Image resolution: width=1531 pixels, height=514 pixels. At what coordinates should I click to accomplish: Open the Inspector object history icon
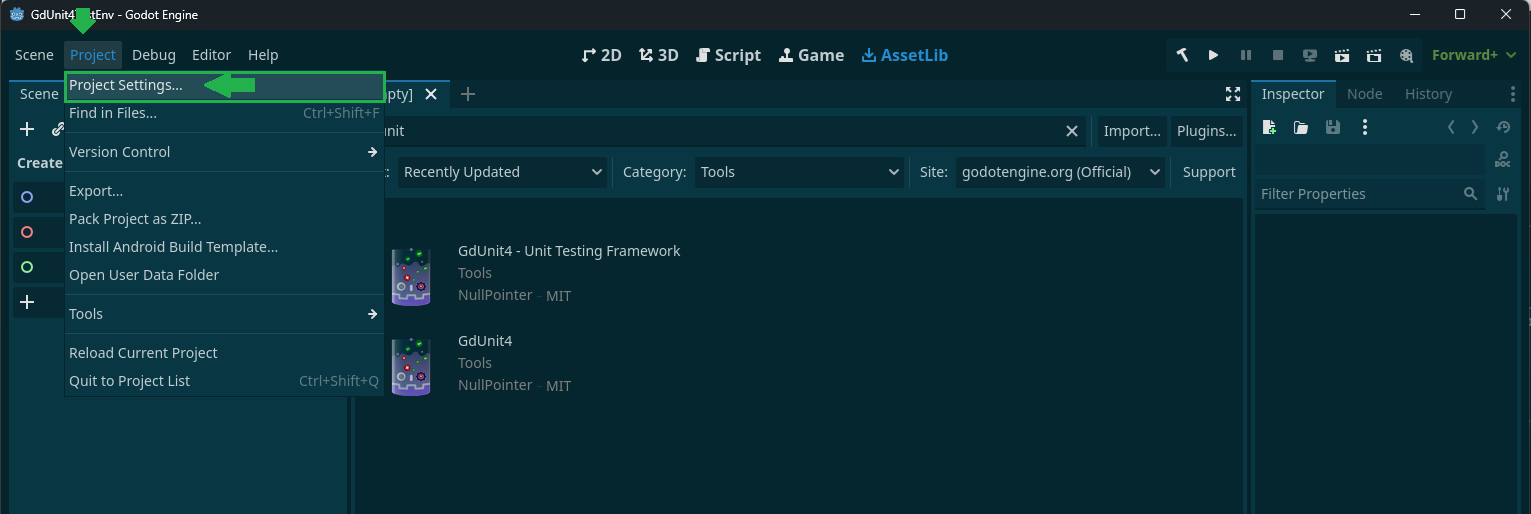1502,127
